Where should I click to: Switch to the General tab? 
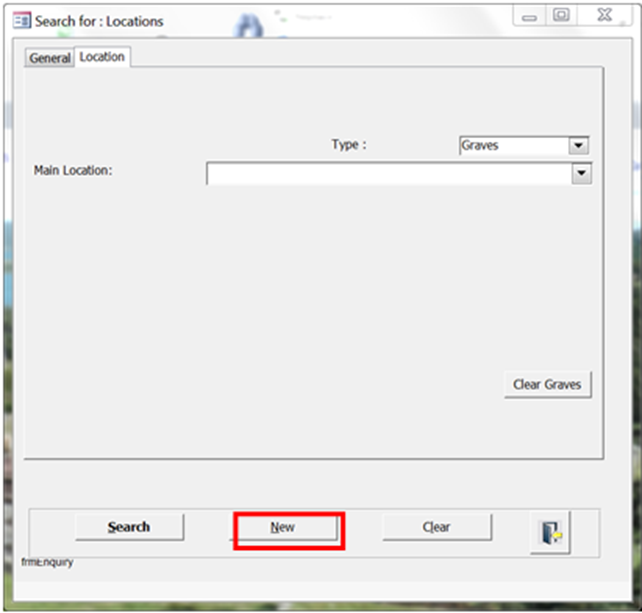[x=50, y=58]
